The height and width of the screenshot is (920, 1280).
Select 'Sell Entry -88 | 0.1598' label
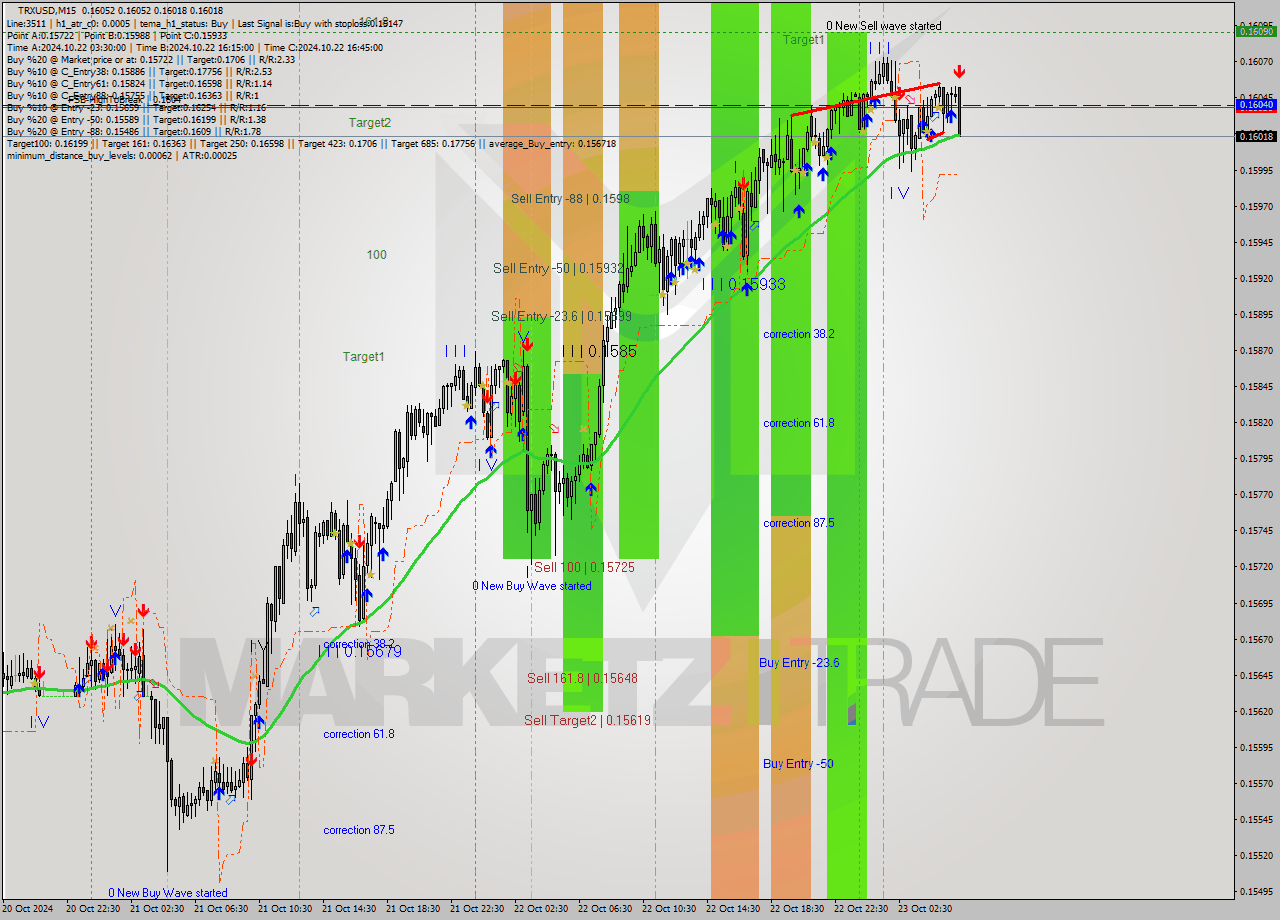(x=570, y=198)
